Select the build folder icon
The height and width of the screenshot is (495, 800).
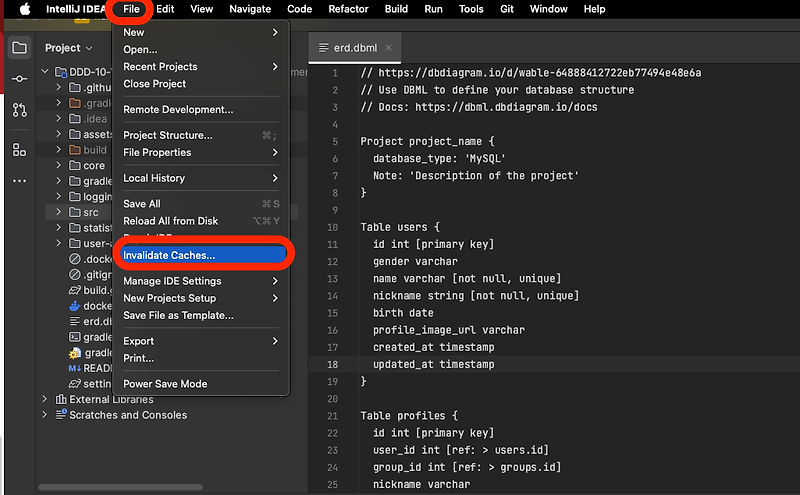pos(74,150)
